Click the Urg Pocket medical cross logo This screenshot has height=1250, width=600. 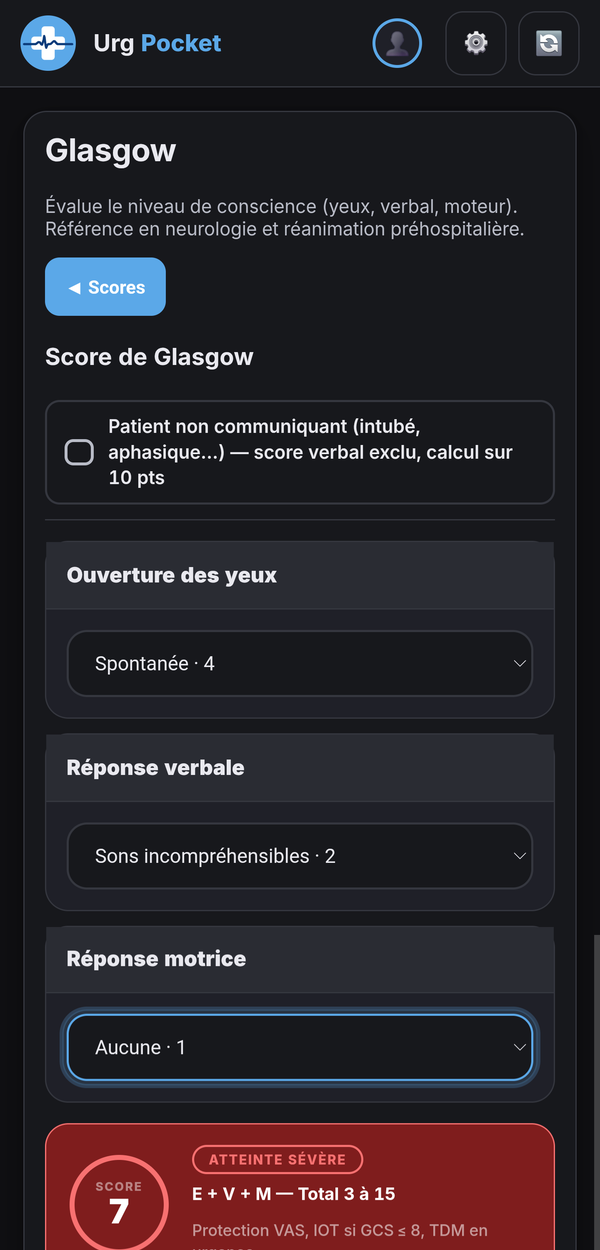point(46,43)
